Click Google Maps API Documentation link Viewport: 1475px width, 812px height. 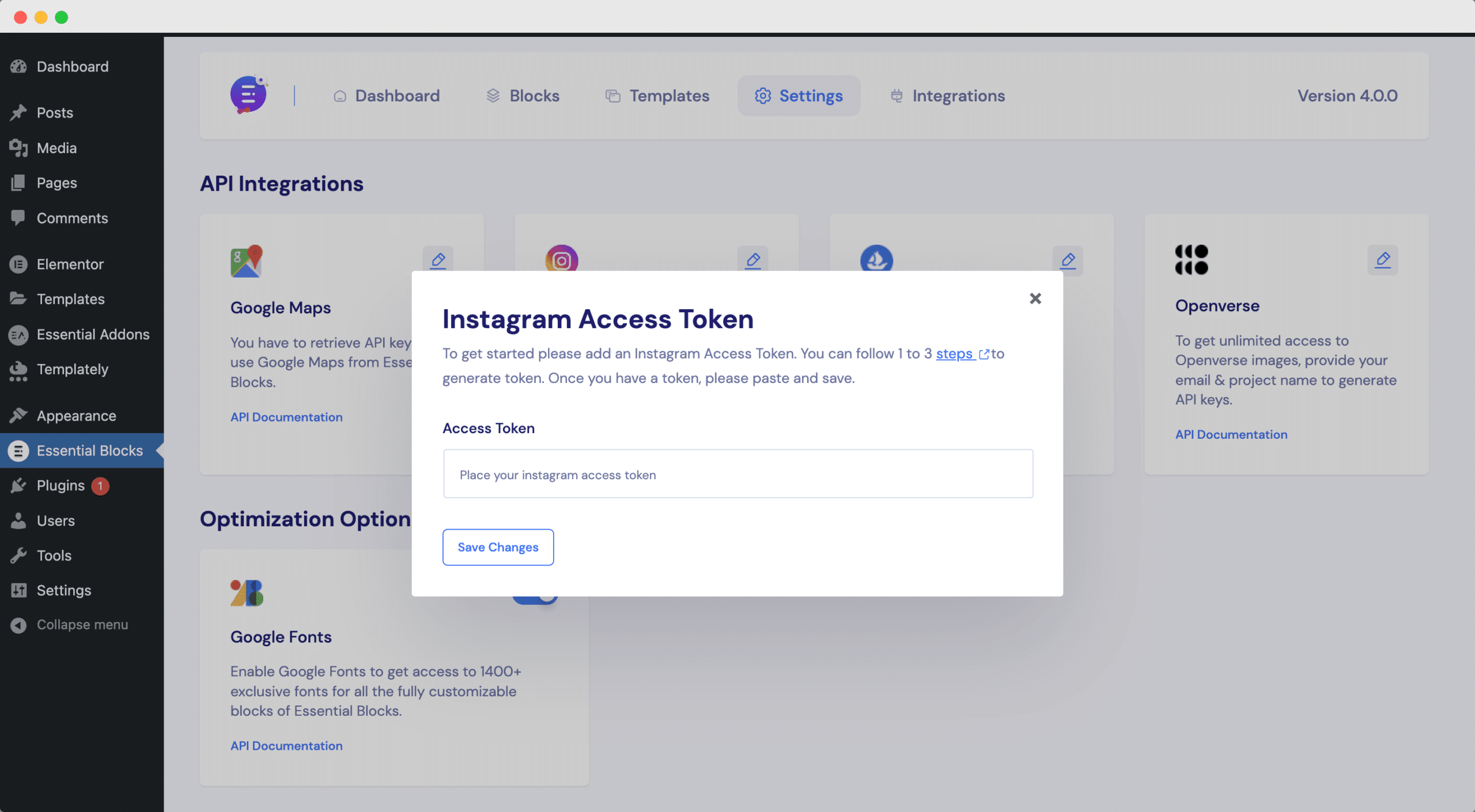tap(286, 417)
